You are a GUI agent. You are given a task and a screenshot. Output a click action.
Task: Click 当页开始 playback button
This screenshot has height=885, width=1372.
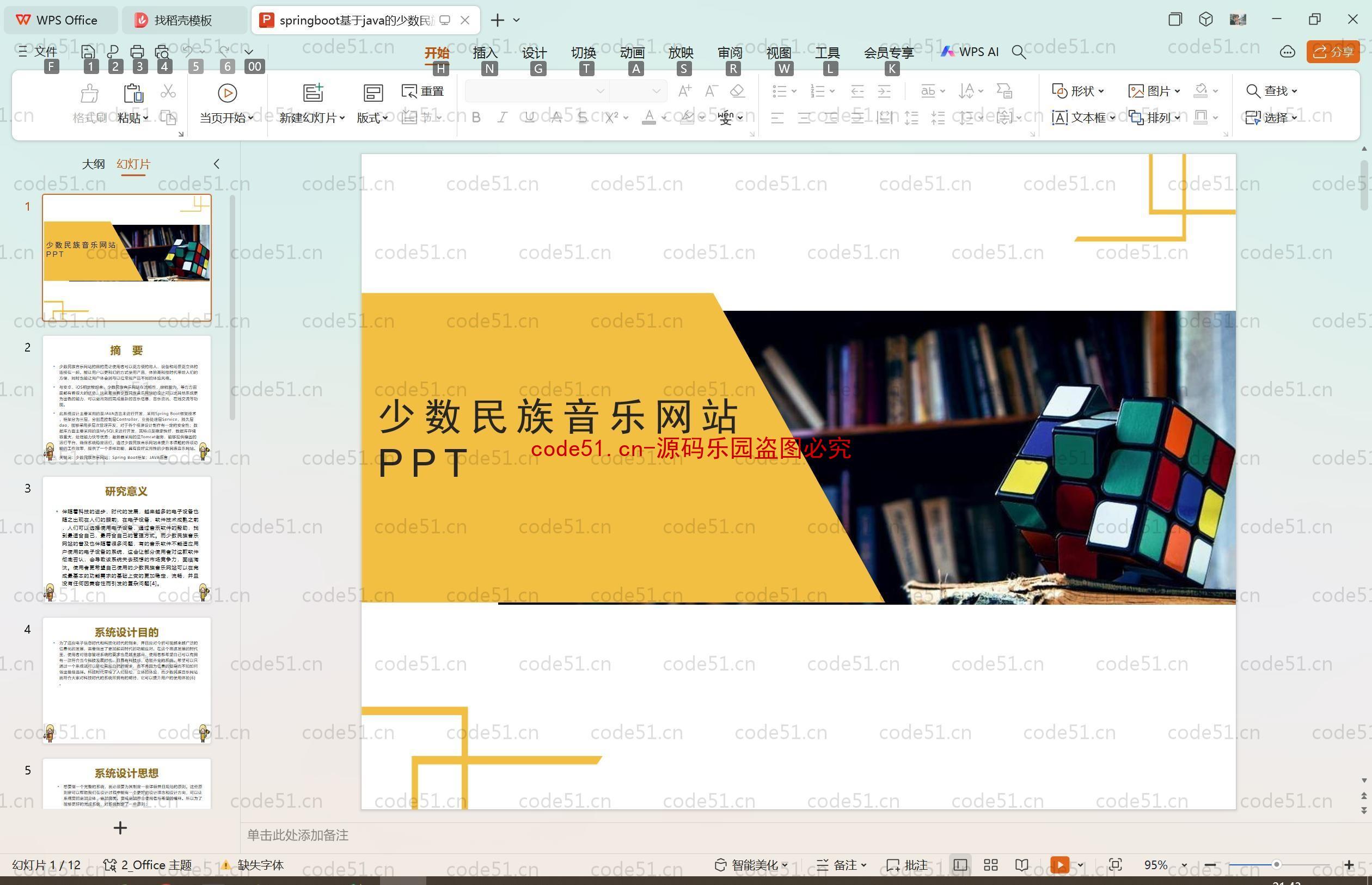227,92
